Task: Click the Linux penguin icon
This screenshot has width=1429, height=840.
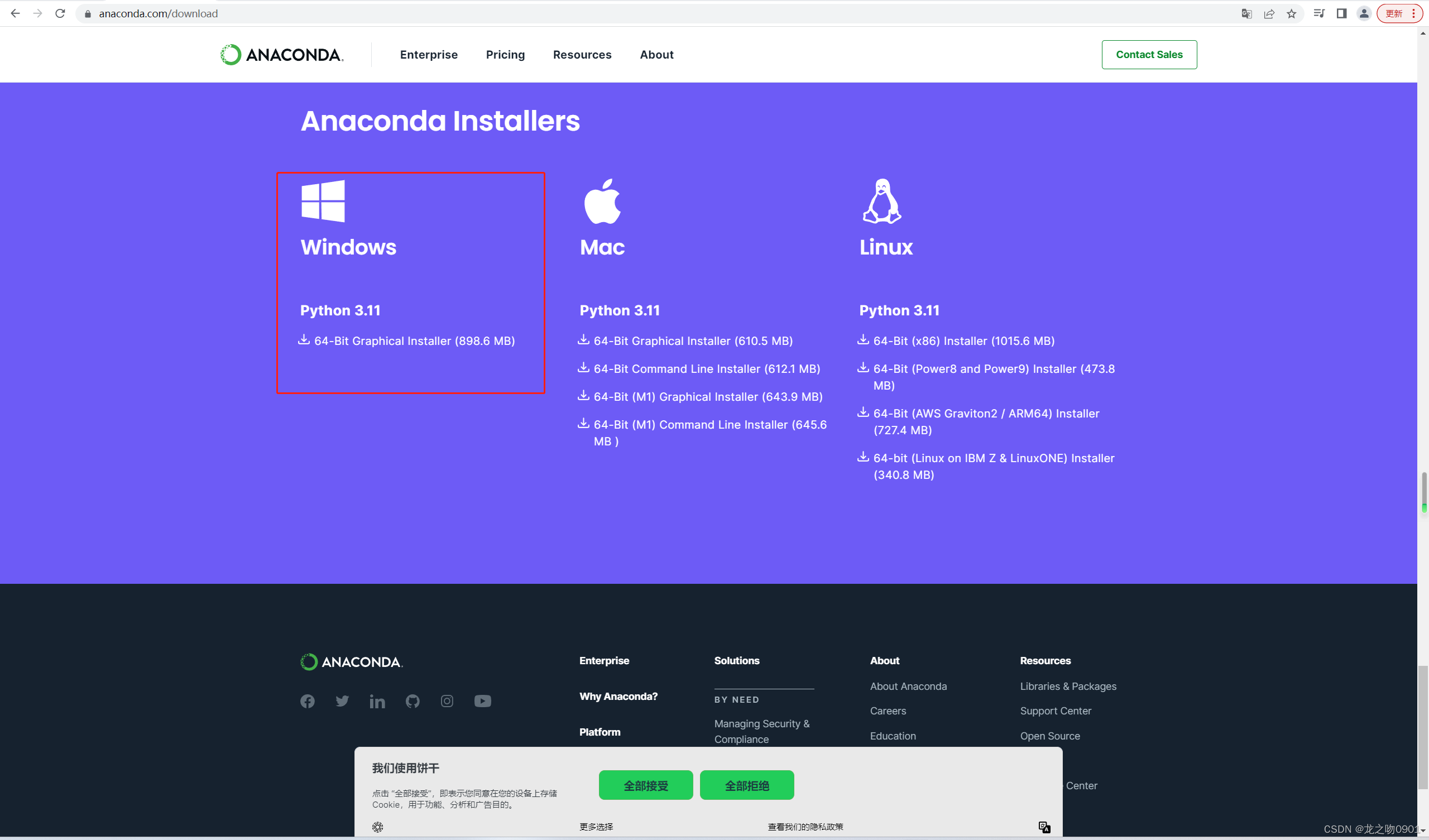Action: click(882, 201)
